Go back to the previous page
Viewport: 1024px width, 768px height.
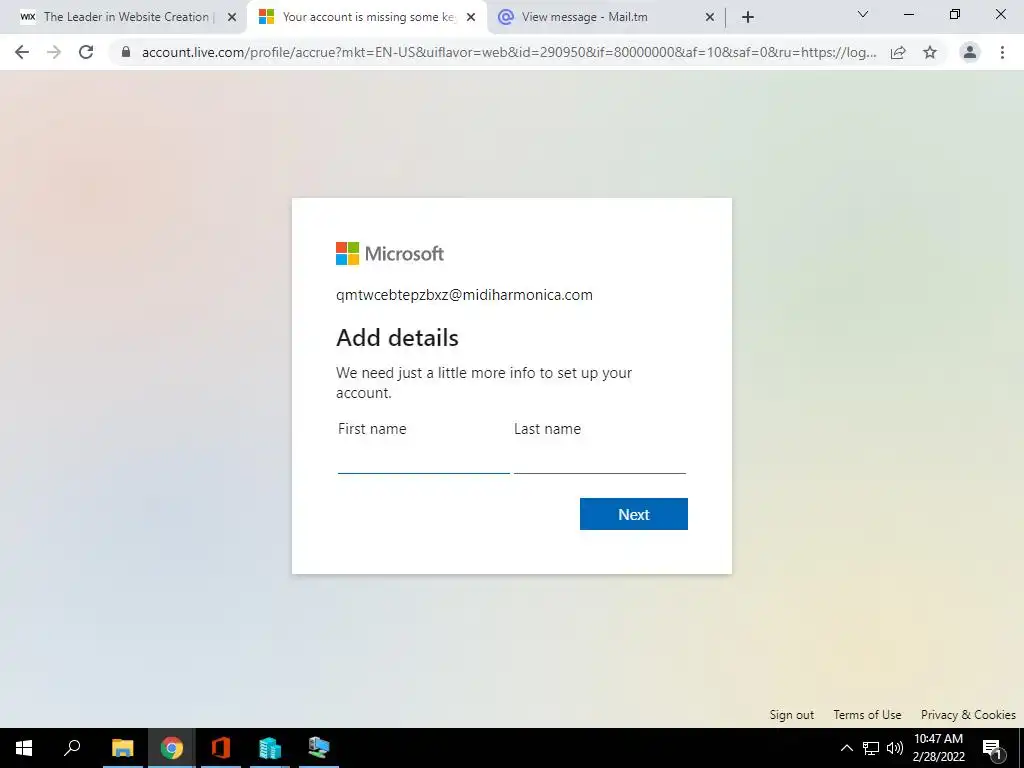22,52
